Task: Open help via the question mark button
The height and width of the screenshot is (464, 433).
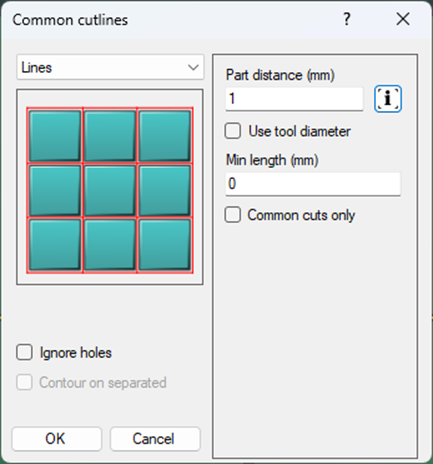Action: pos(347,19)
